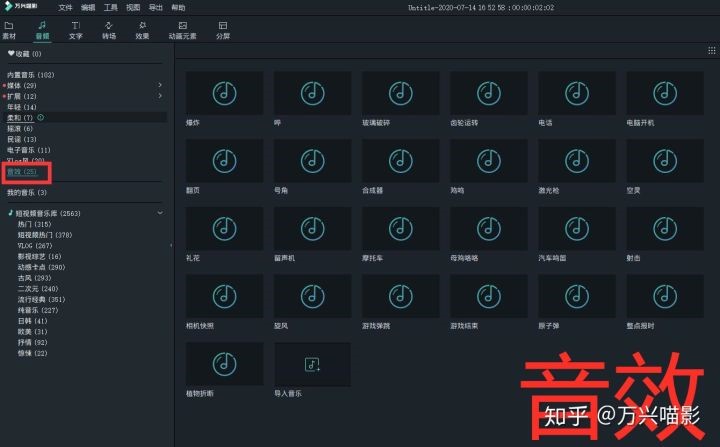Select 惊悚 (22) category
Screen dimensions: 720x447
pos(33,353)
